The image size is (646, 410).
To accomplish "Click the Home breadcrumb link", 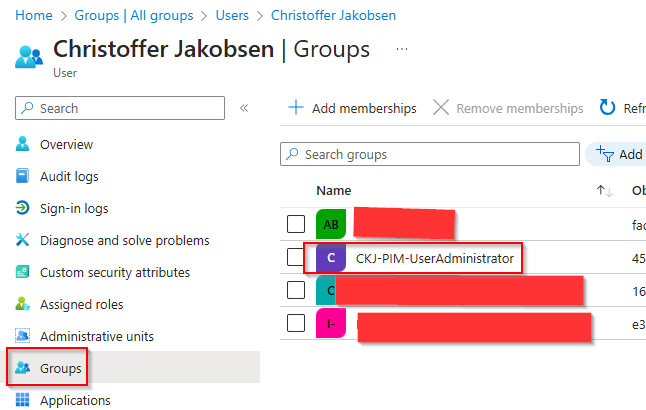I will [35, 15].
